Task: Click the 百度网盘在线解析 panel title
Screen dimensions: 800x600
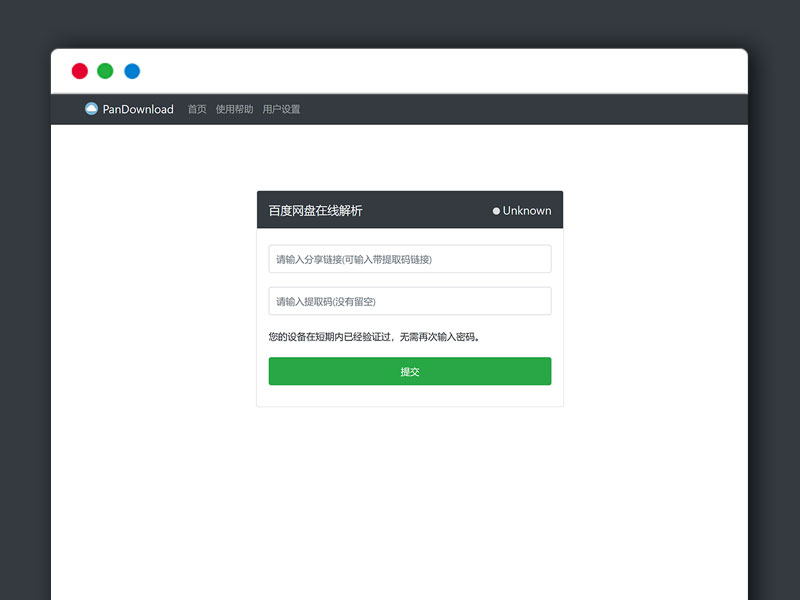Action: 315,210
